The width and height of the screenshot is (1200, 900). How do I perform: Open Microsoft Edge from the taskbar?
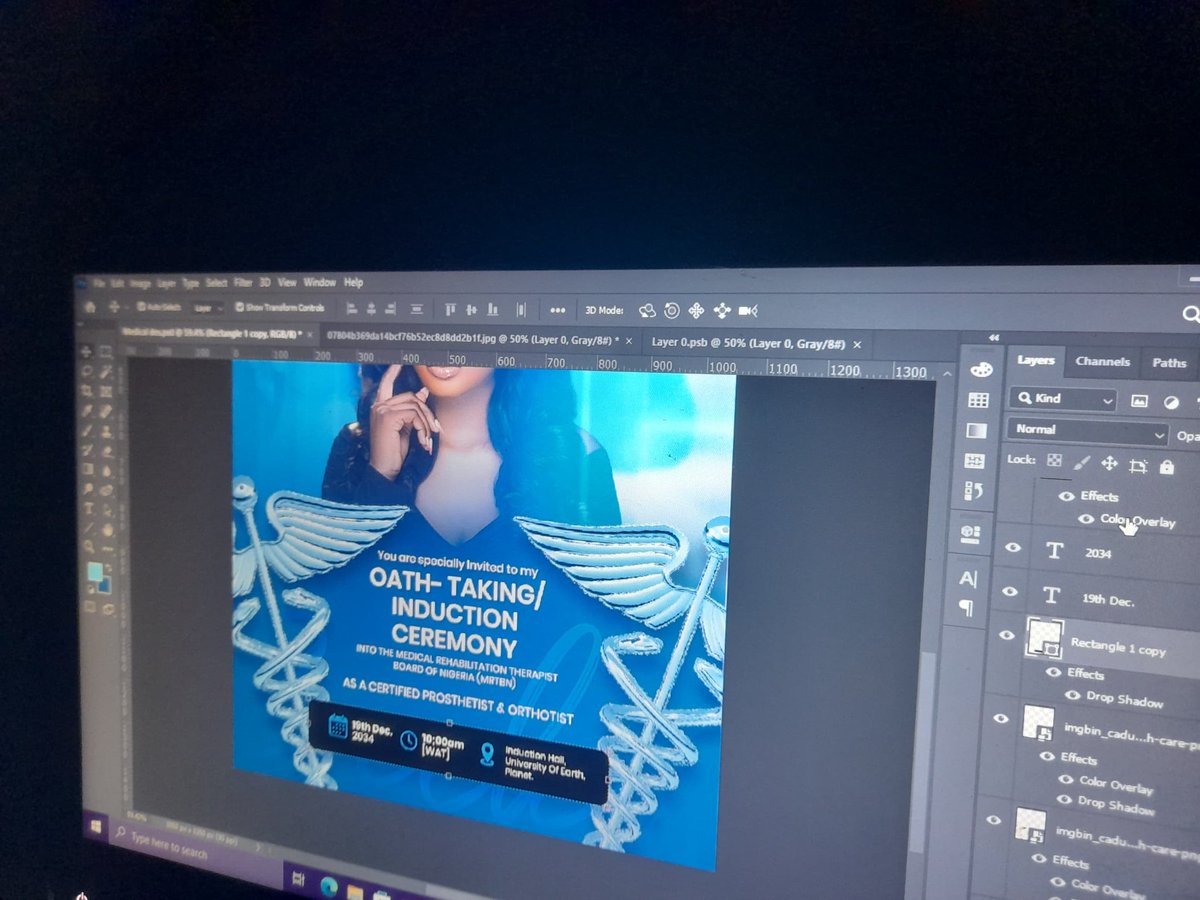[329, 886]
